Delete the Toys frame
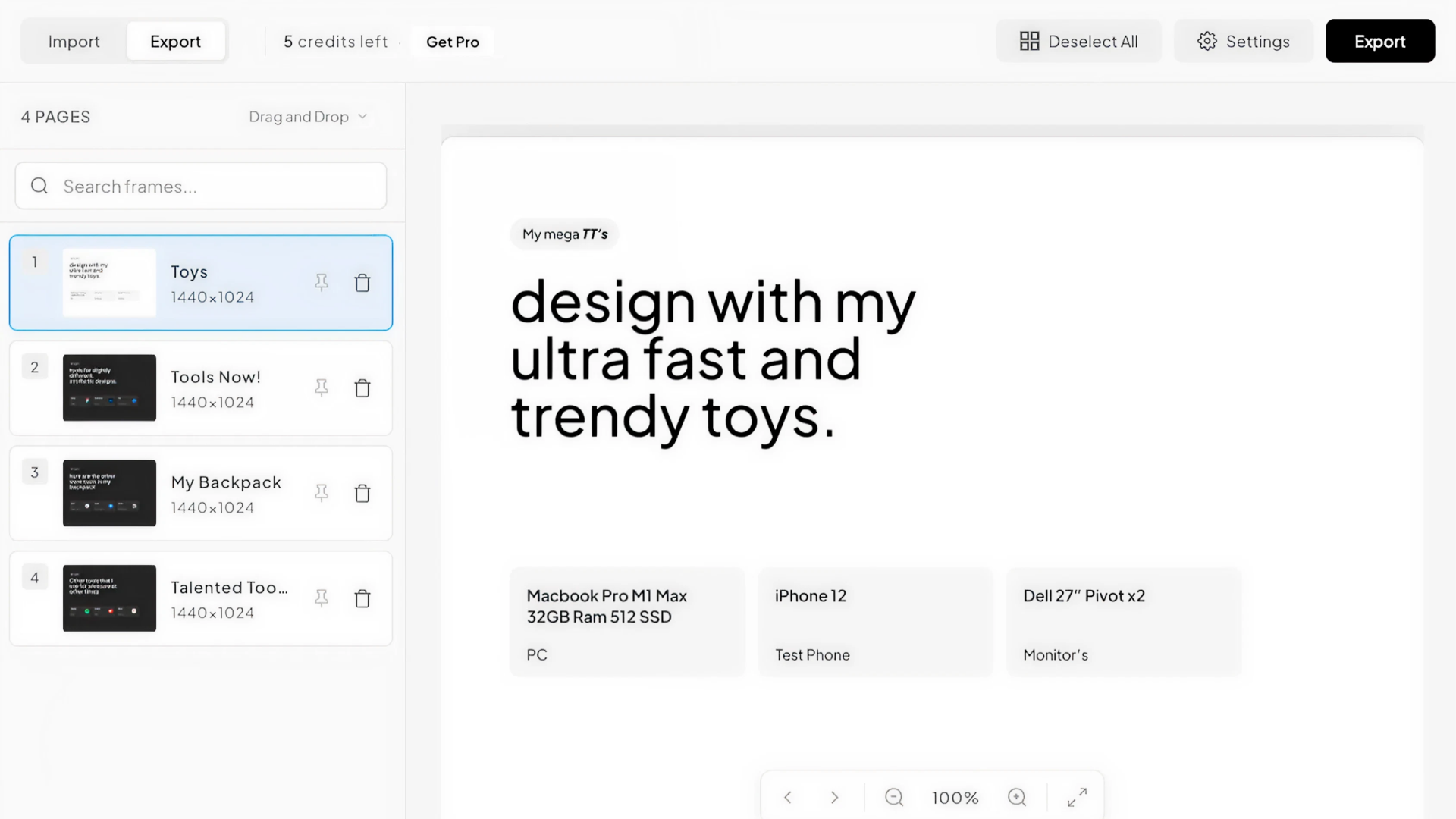 click(362, 283)
